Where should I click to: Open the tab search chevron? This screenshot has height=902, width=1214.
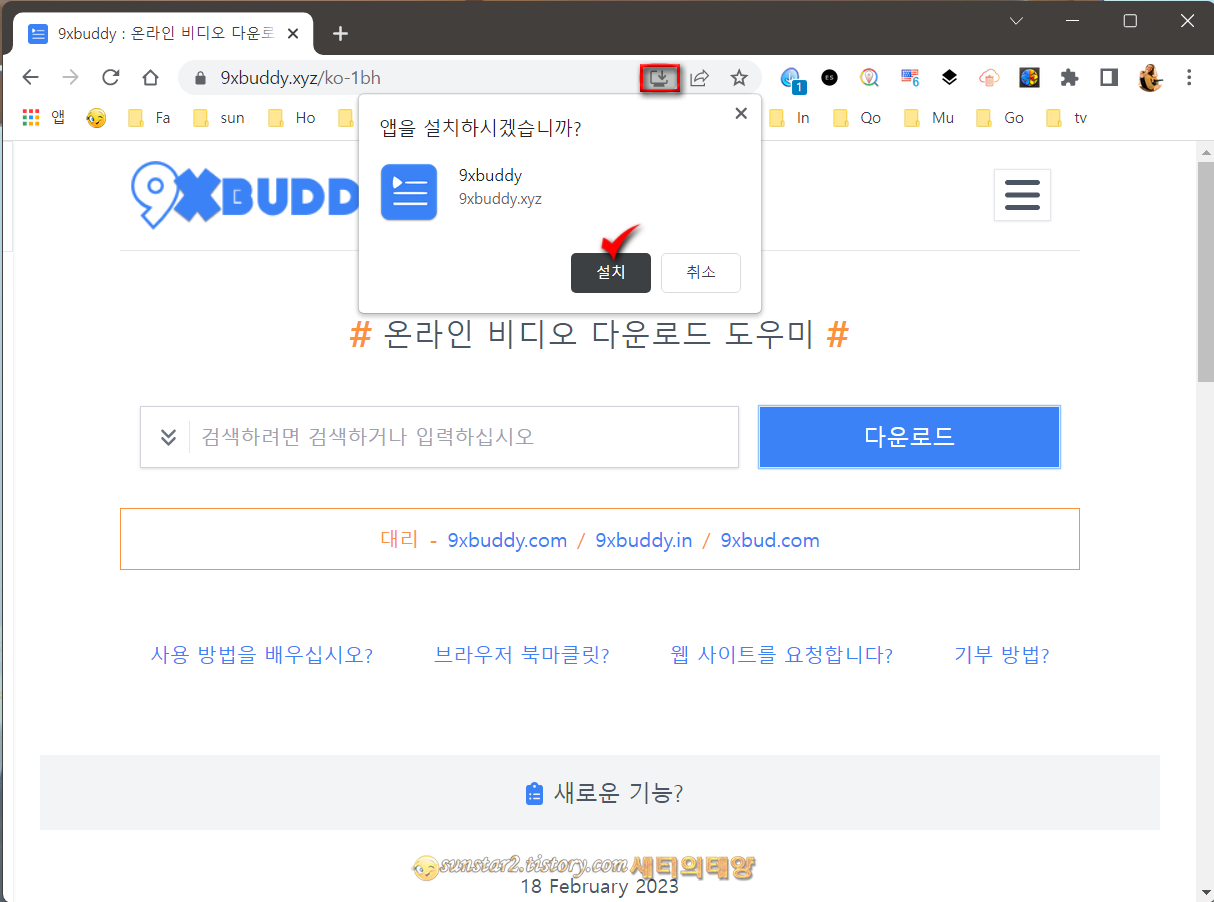1016,21
